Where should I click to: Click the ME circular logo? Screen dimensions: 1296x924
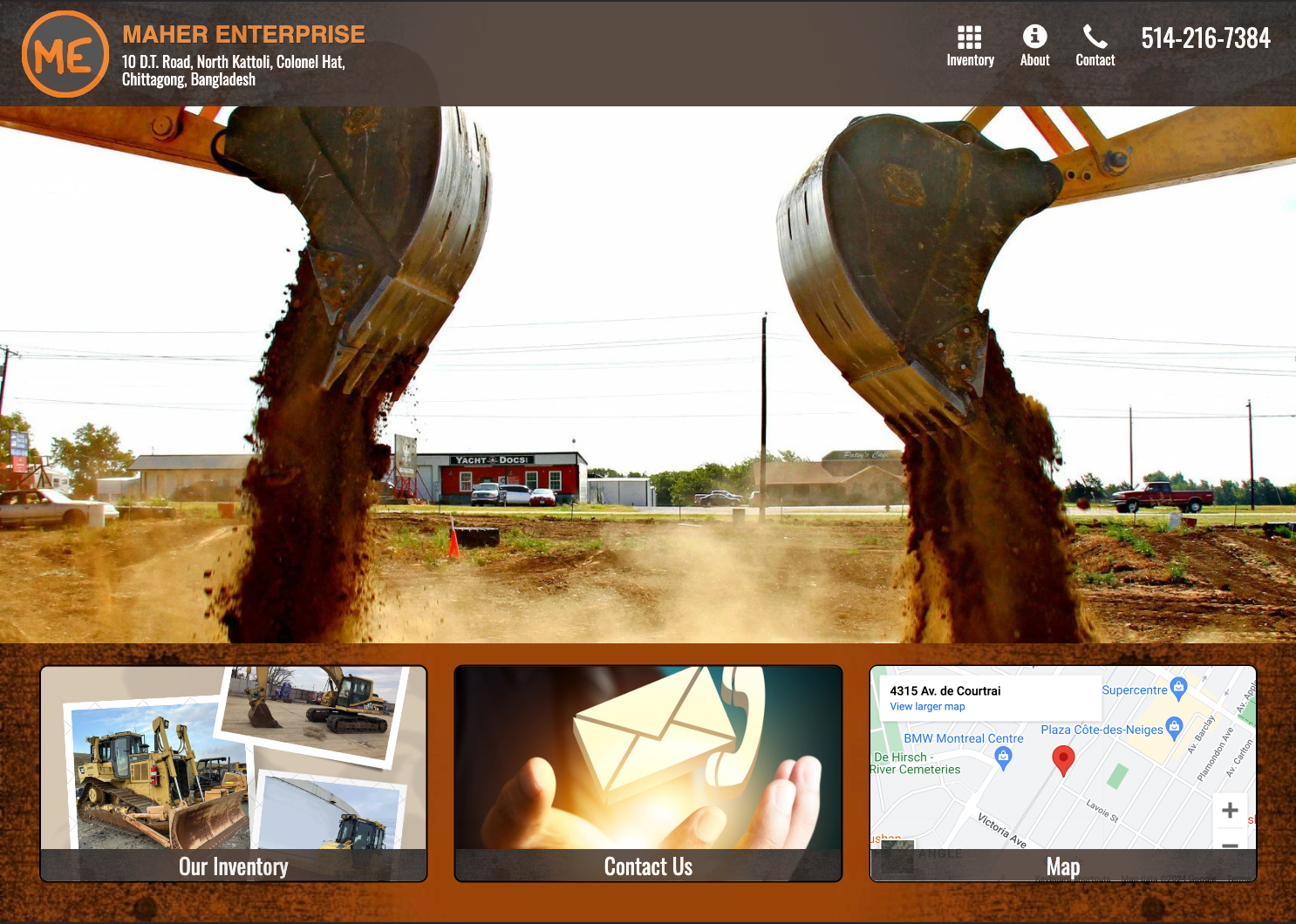[65, 54]
